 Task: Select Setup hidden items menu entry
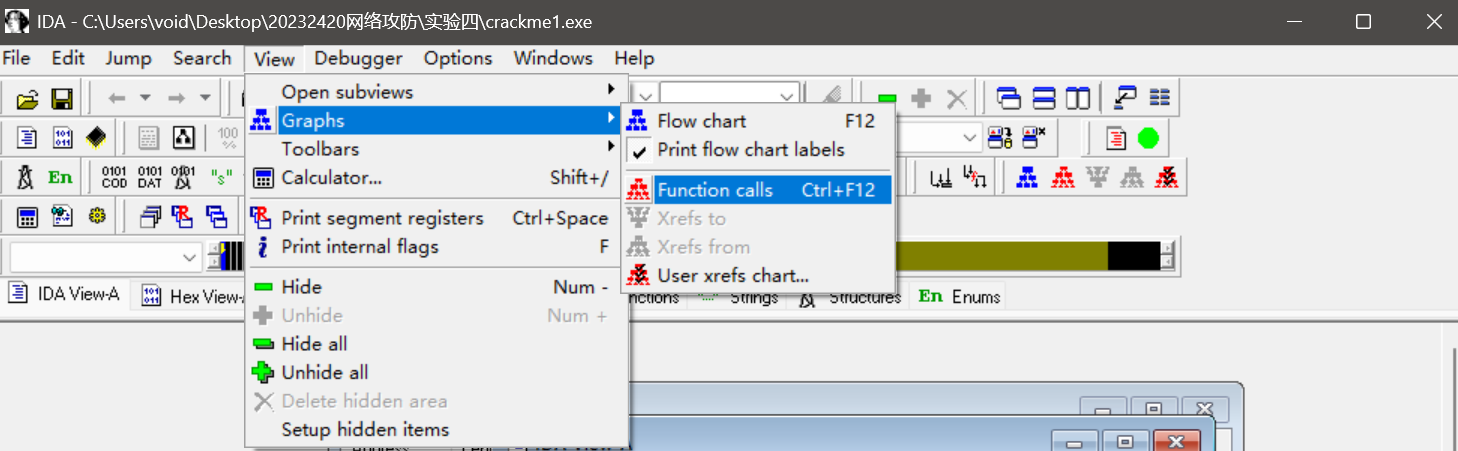436,430
